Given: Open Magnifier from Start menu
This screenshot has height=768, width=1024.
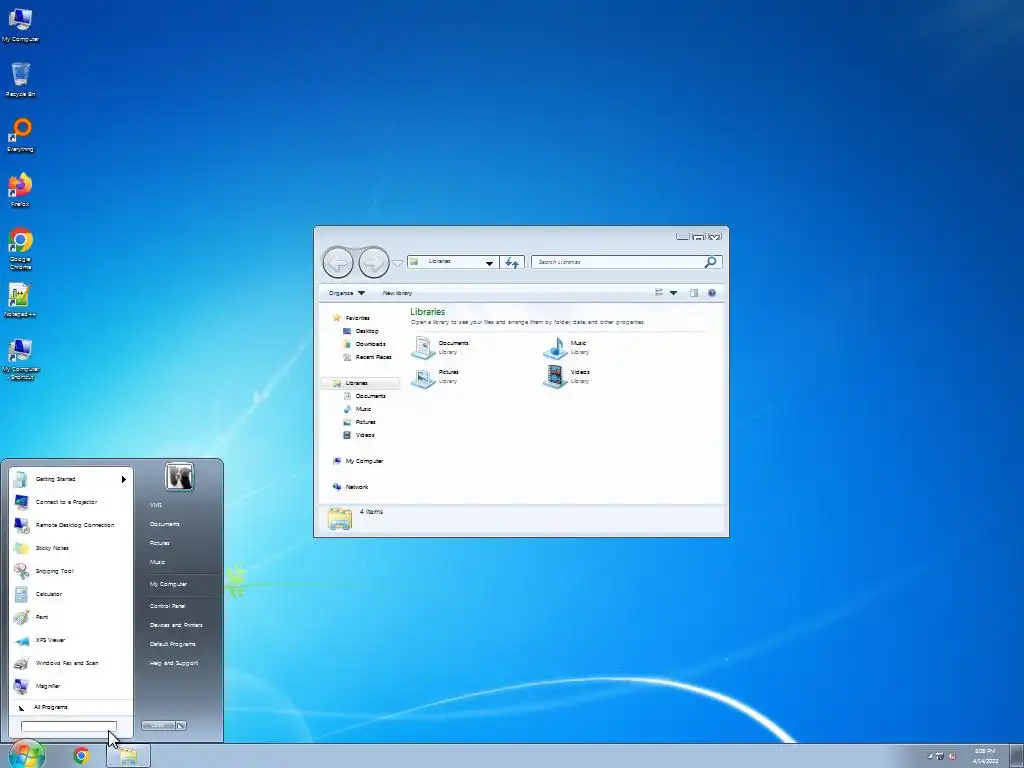Looking at the screenshot, I should pos(71,686).
